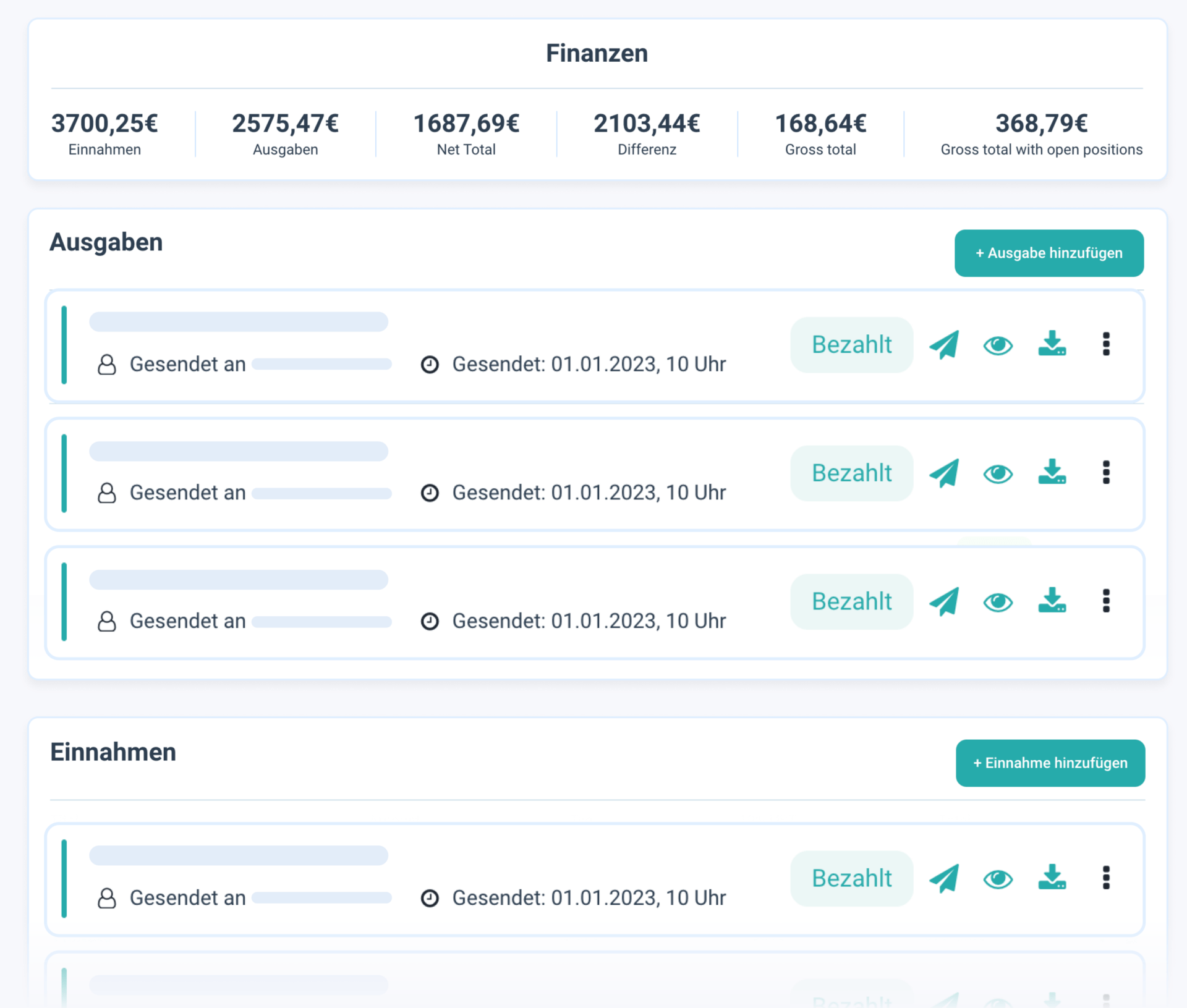Screen dimensions: 1187x1008
Task: Click the Finanzen heading
Action: coord(597,53)
